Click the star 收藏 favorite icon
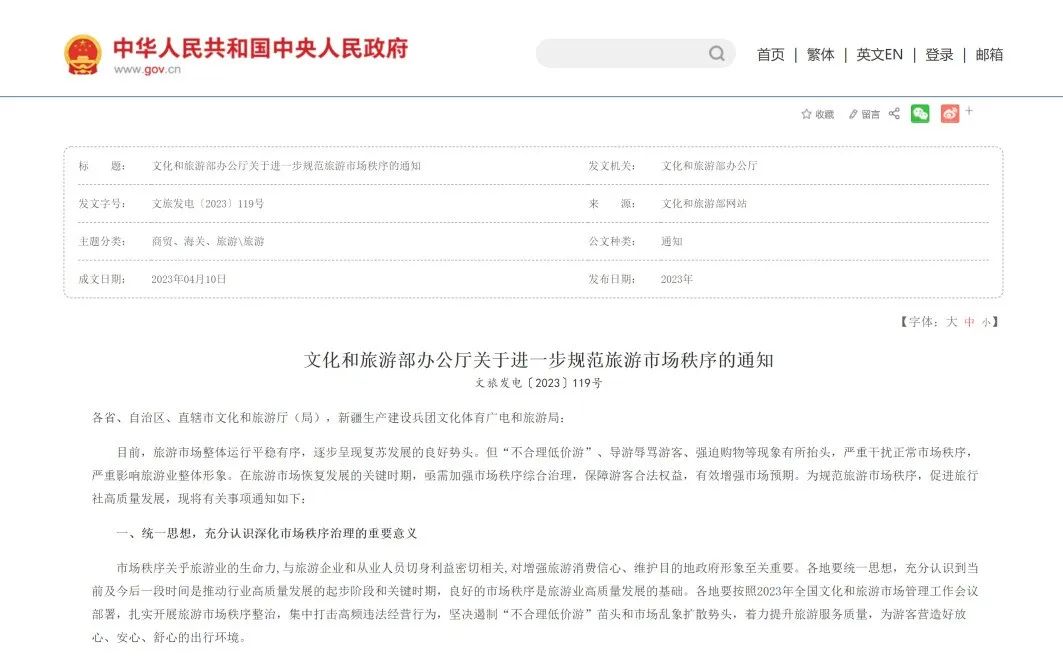This screenshot has height=659, width=1063. click(807, 114)
